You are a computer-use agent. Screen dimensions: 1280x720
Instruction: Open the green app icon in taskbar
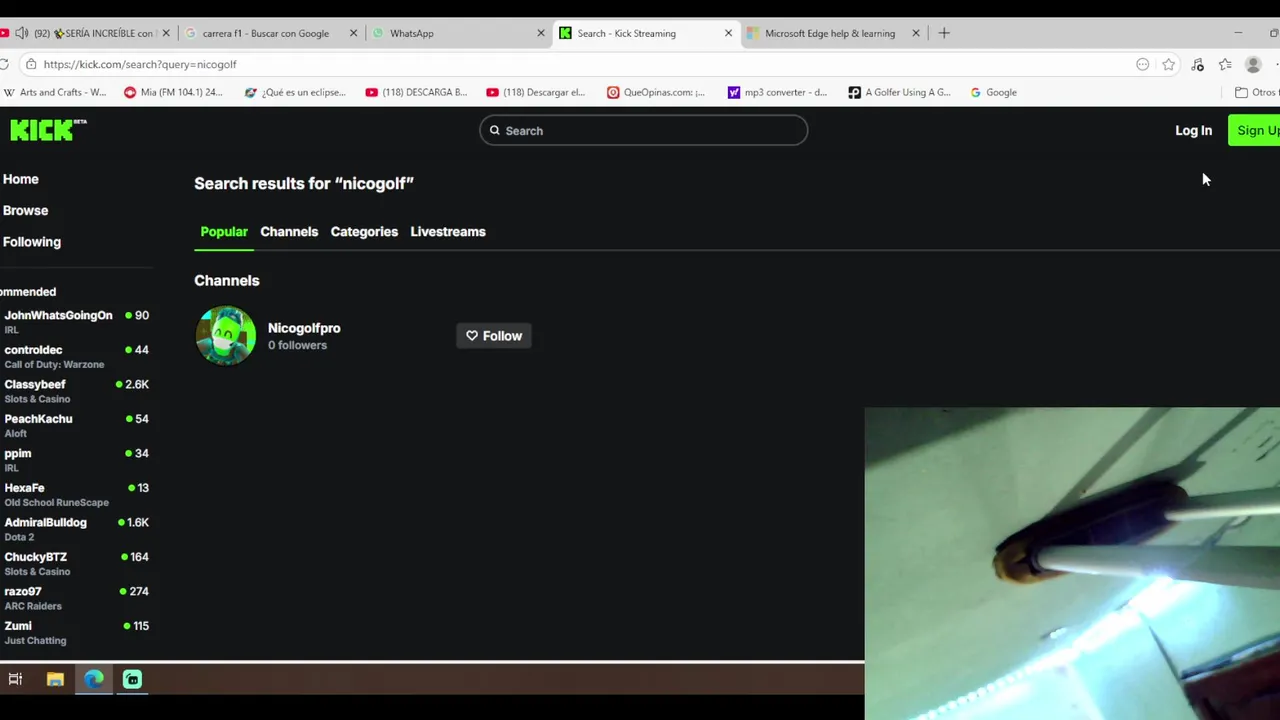click(132, 679)
